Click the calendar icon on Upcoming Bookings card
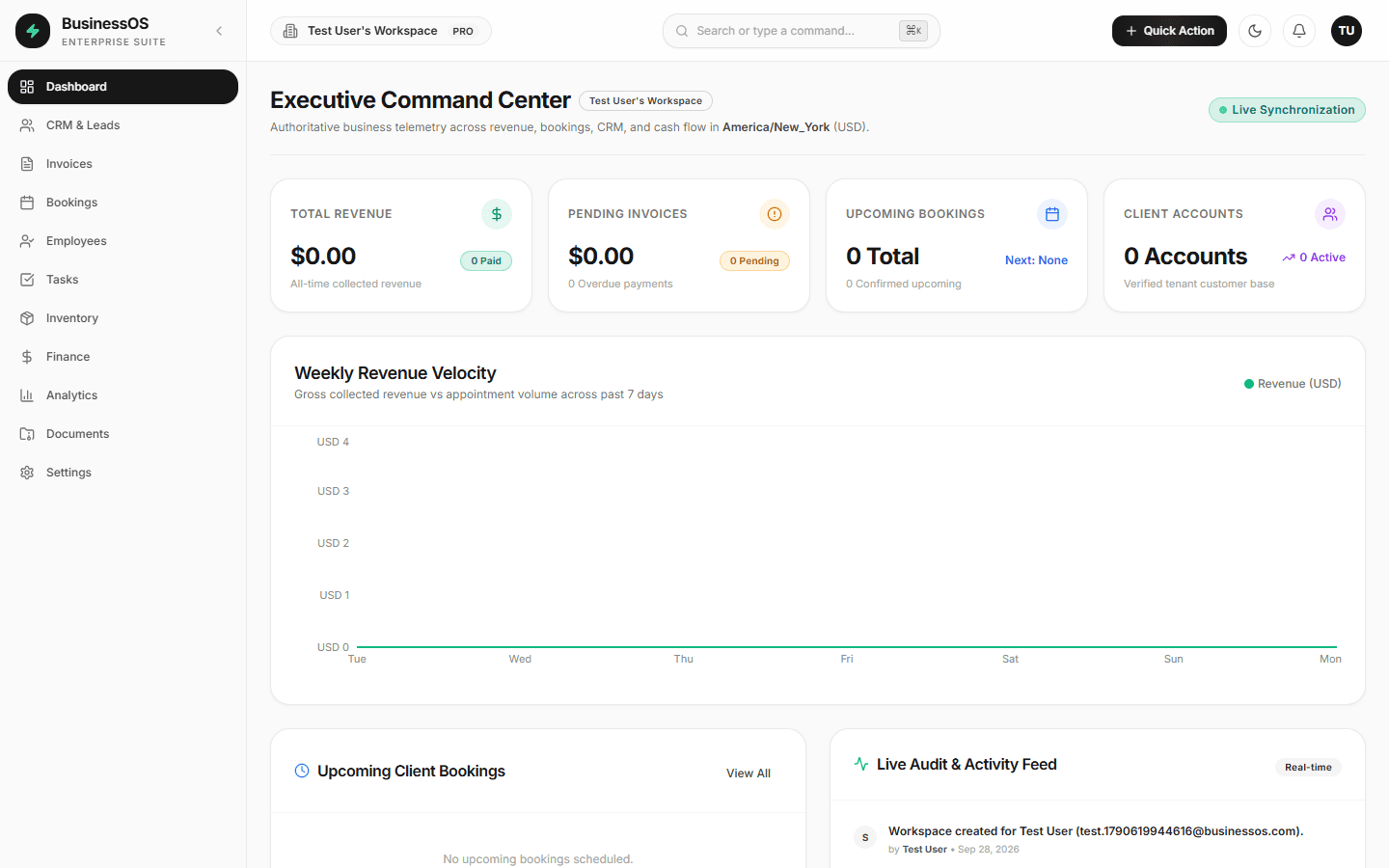 (1052, 214)
